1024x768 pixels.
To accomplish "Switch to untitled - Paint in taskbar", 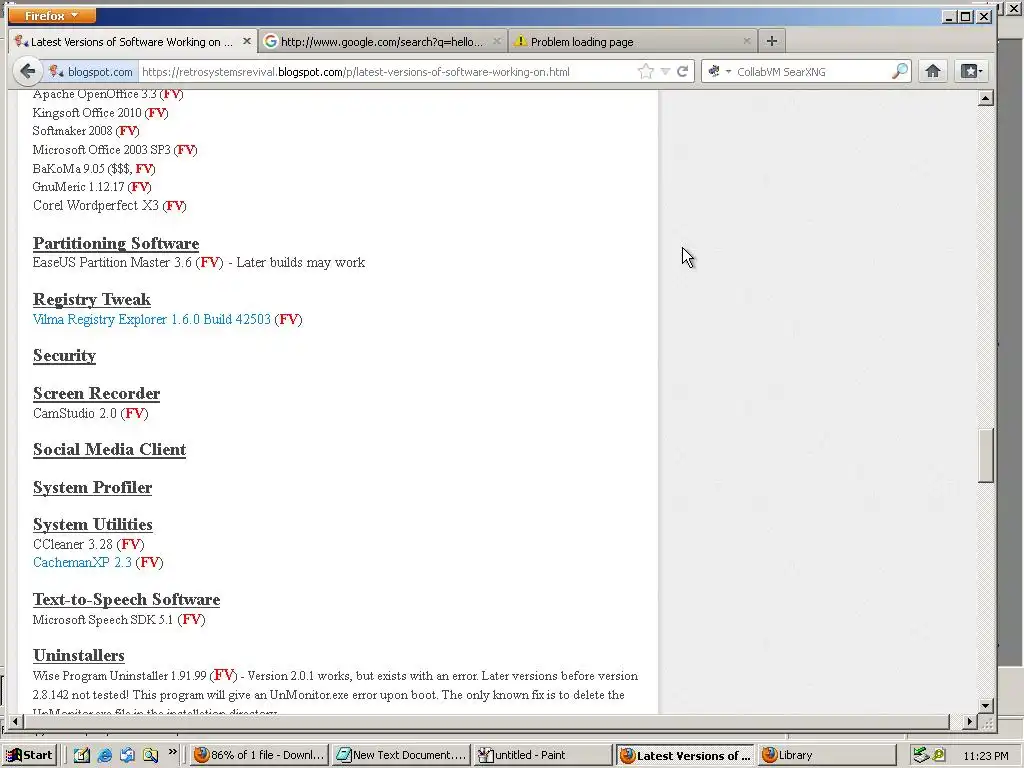I will [543, 755].
